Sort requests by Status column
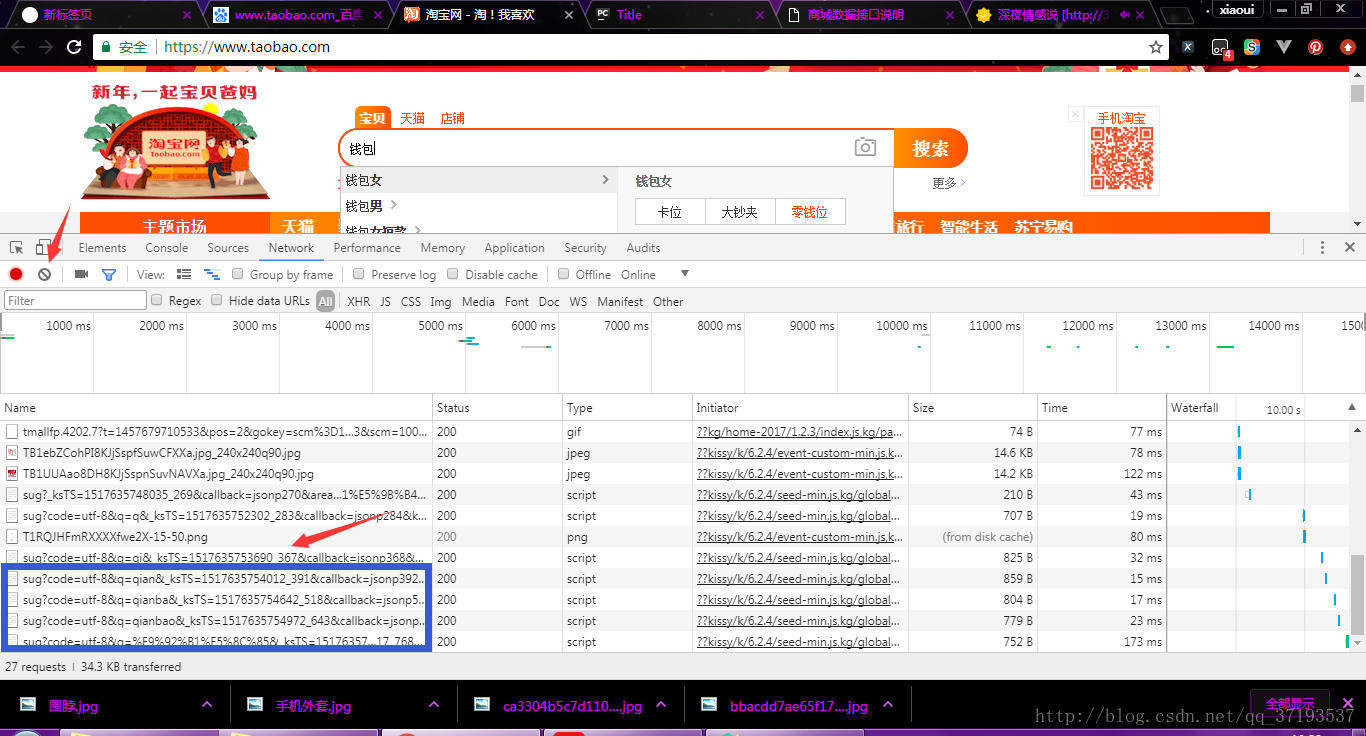 [498, 407]
